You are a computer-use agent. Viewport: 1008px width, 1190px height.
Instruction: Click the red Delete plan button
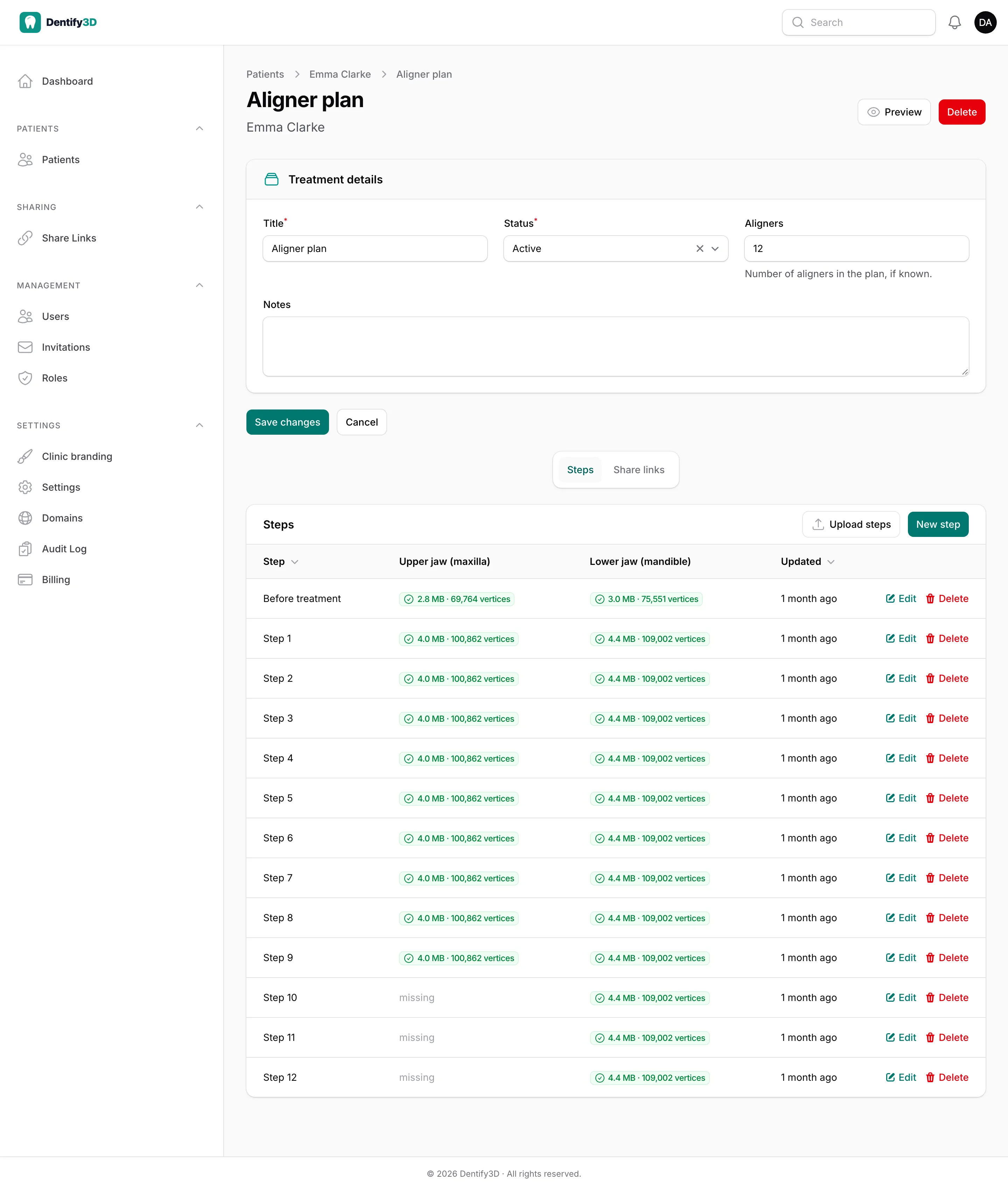962,112
